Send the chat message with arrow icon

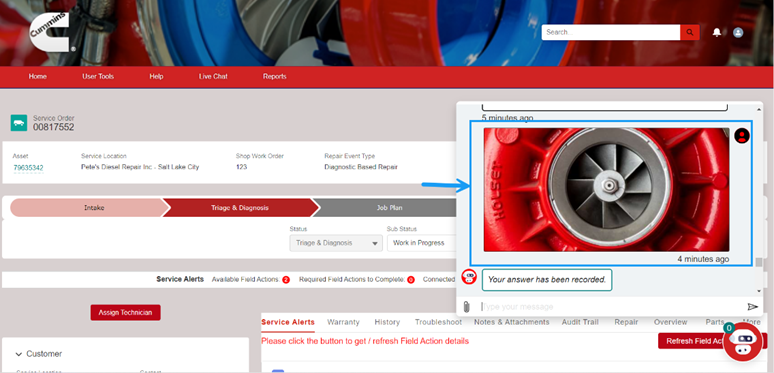(753, 307)
